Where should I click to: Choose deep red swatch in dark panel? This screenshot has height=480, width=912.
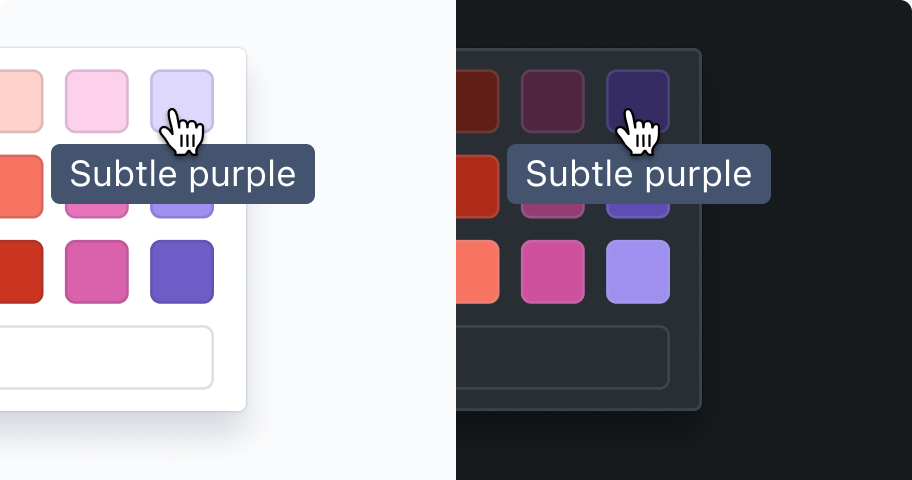coord(478,186)
